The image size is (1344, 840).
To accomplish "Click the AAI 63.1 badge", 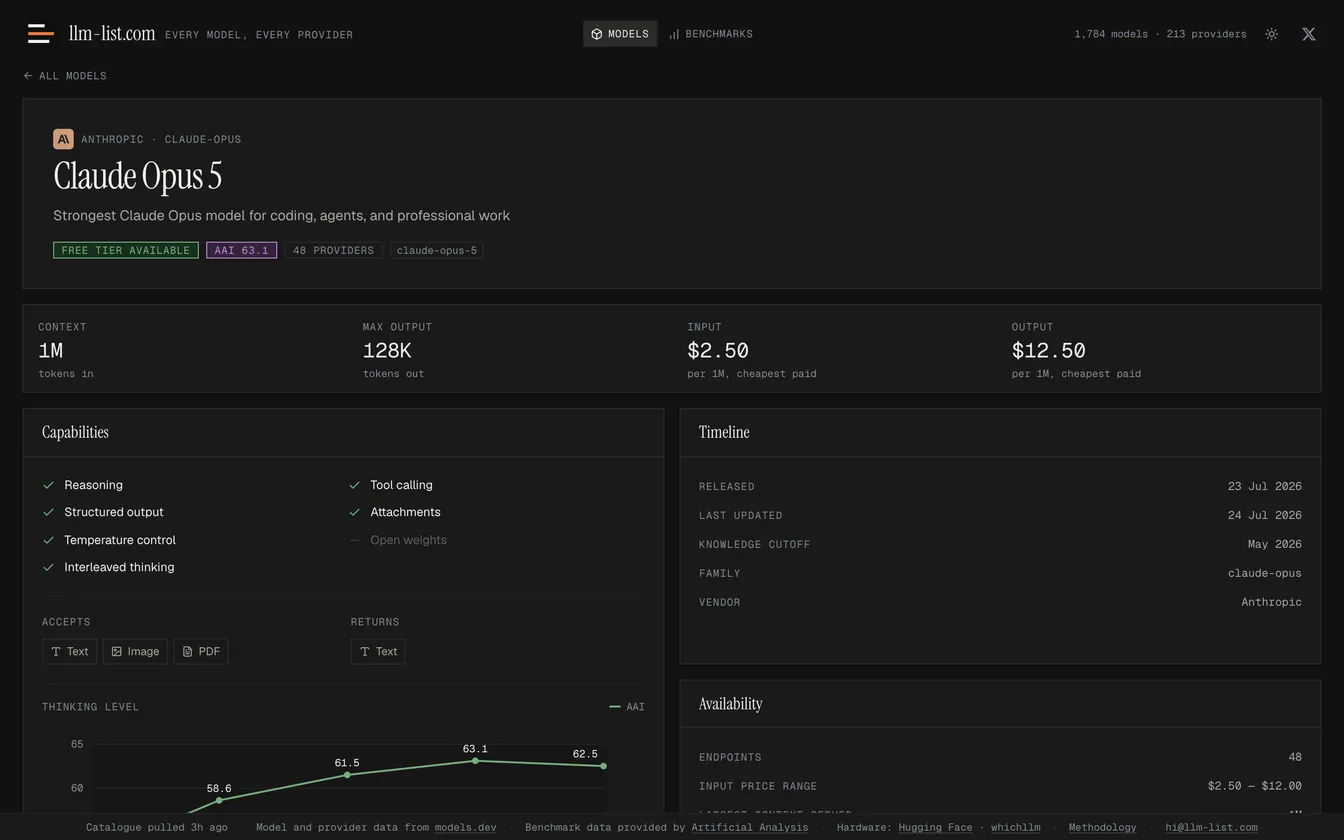I will [241, 250].
